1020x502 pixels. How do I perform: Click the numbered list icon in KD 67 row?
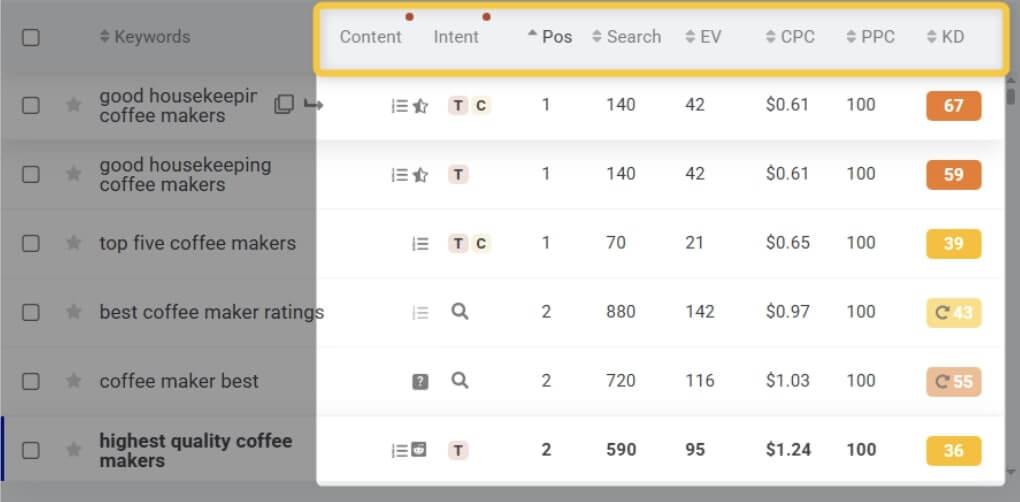pyautogui.click(x=399, y=105)
